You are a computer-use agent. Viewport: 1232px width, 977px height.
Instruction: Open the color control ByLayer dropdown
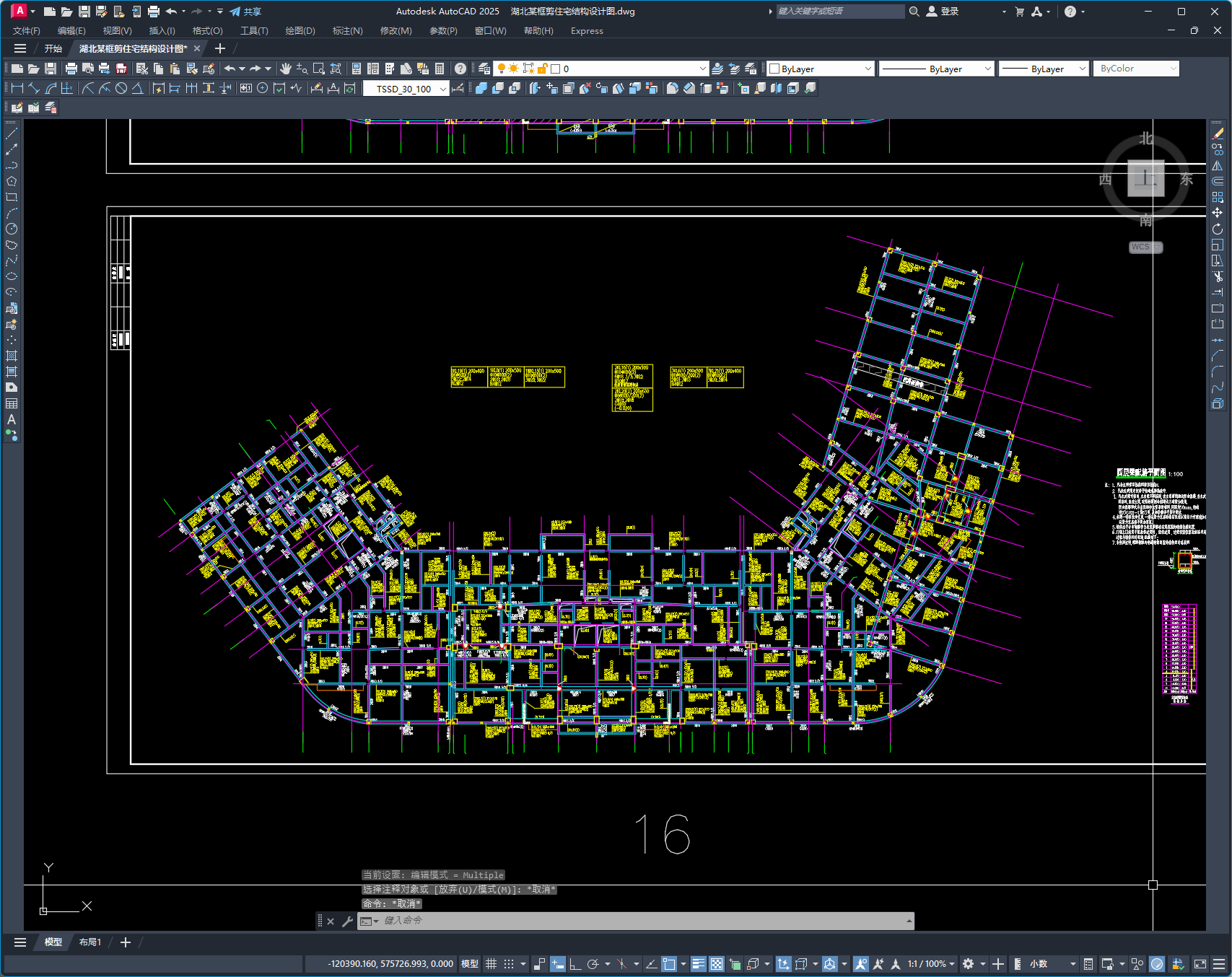point(821,69)
